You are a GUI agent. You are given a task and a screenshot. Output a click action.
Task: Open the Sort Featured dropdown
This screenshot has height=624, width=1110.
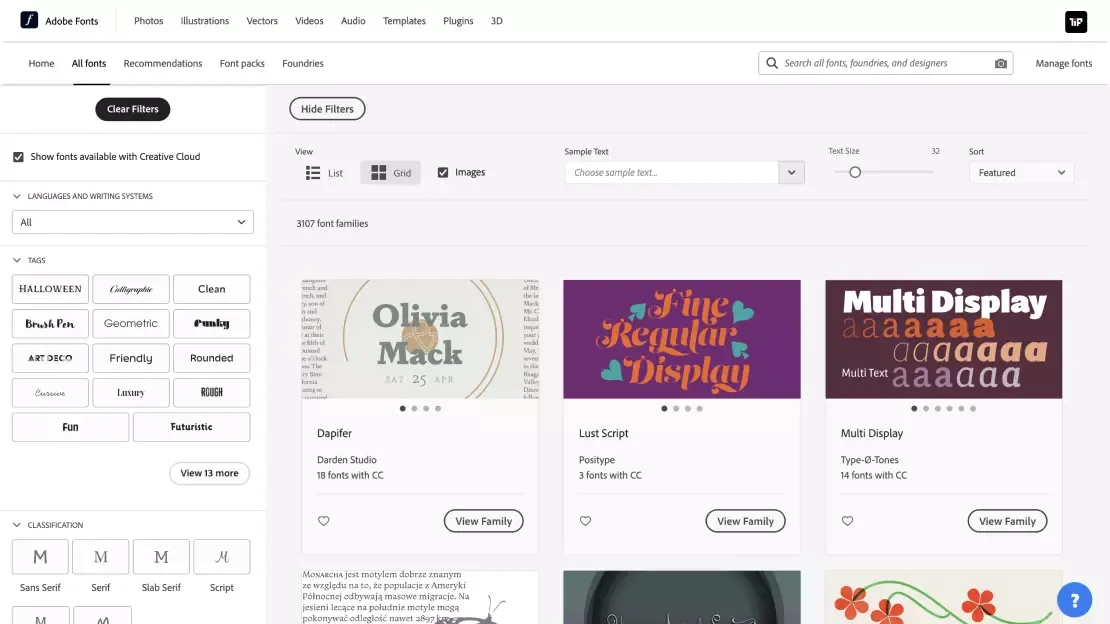(1022, 173)
